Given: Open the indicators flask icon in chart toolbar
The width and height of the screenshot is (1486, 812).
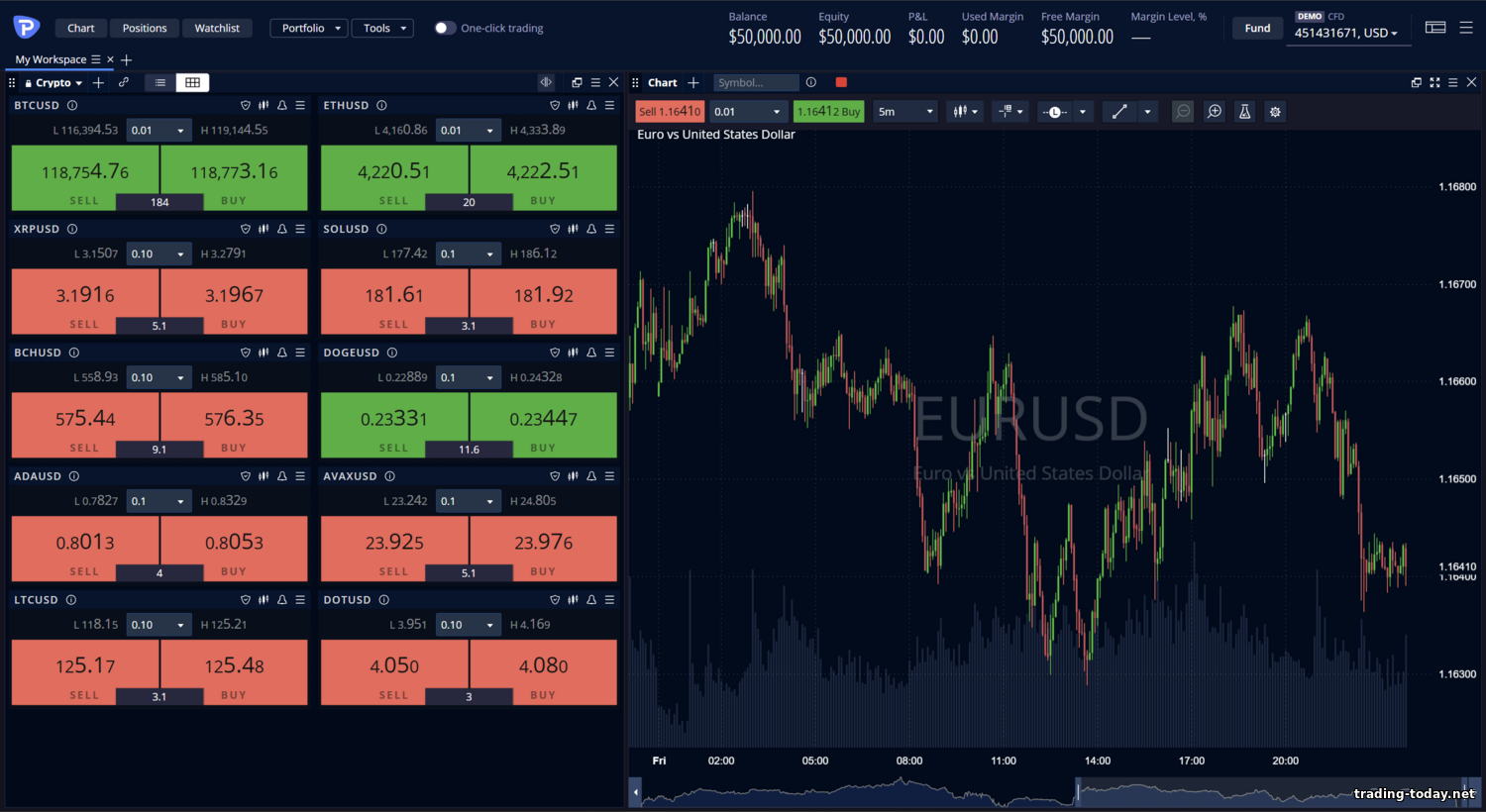Looking at the screenshot, I should [1244, 112].
